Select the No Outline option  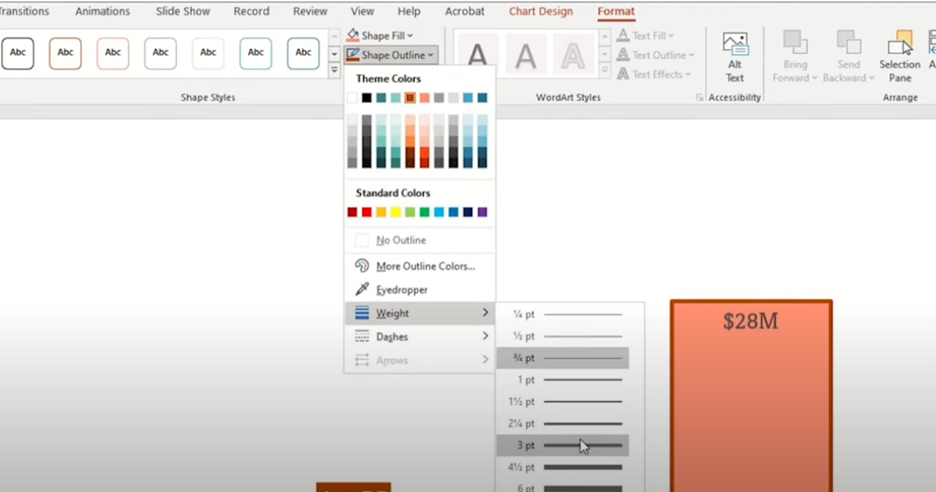tap(400, 240)
